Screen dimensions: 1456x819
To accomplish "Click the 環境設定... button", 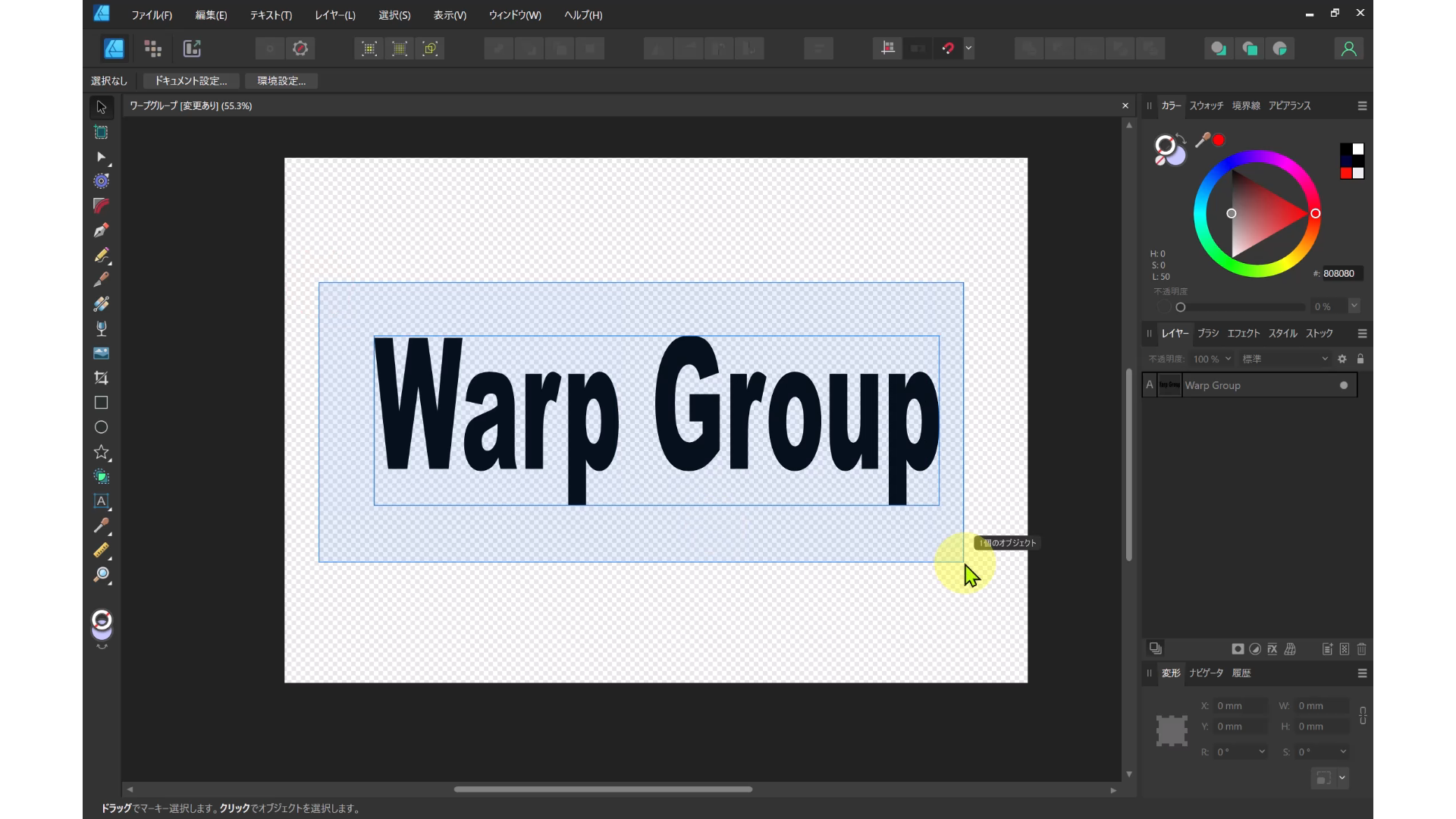I will pyautogui.click(x=281, y=80).
